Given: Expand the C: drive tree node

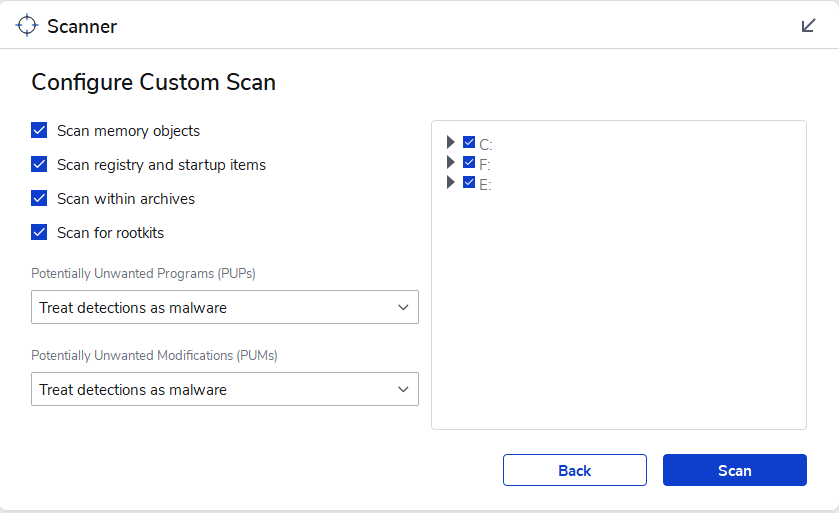Looking at the screenshot, I should pyautogui.click(x=451, y=143).
